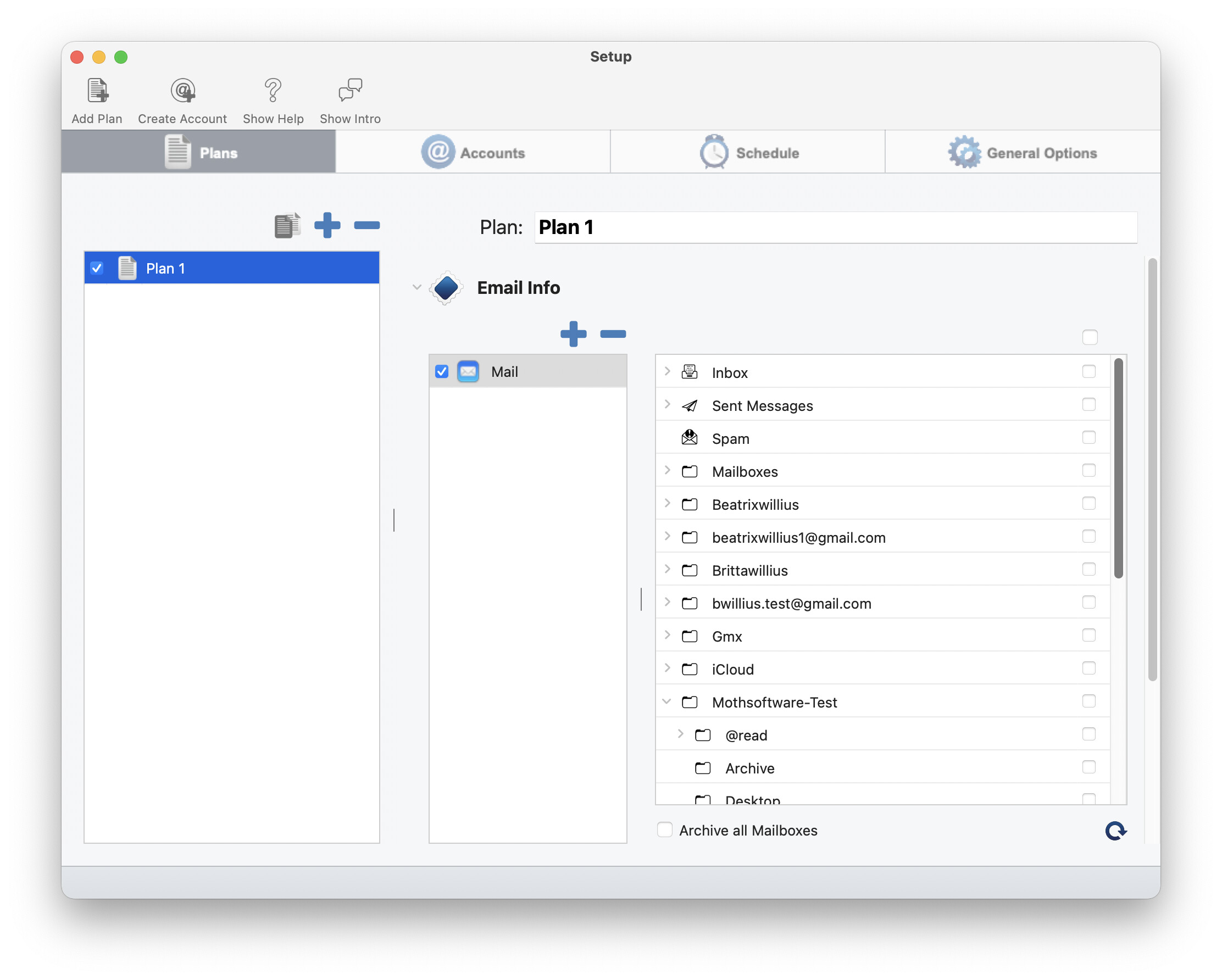1222x980 pixels.
Task: Add an email client with the plus icon under Email Info
Action: click(573, 334)
